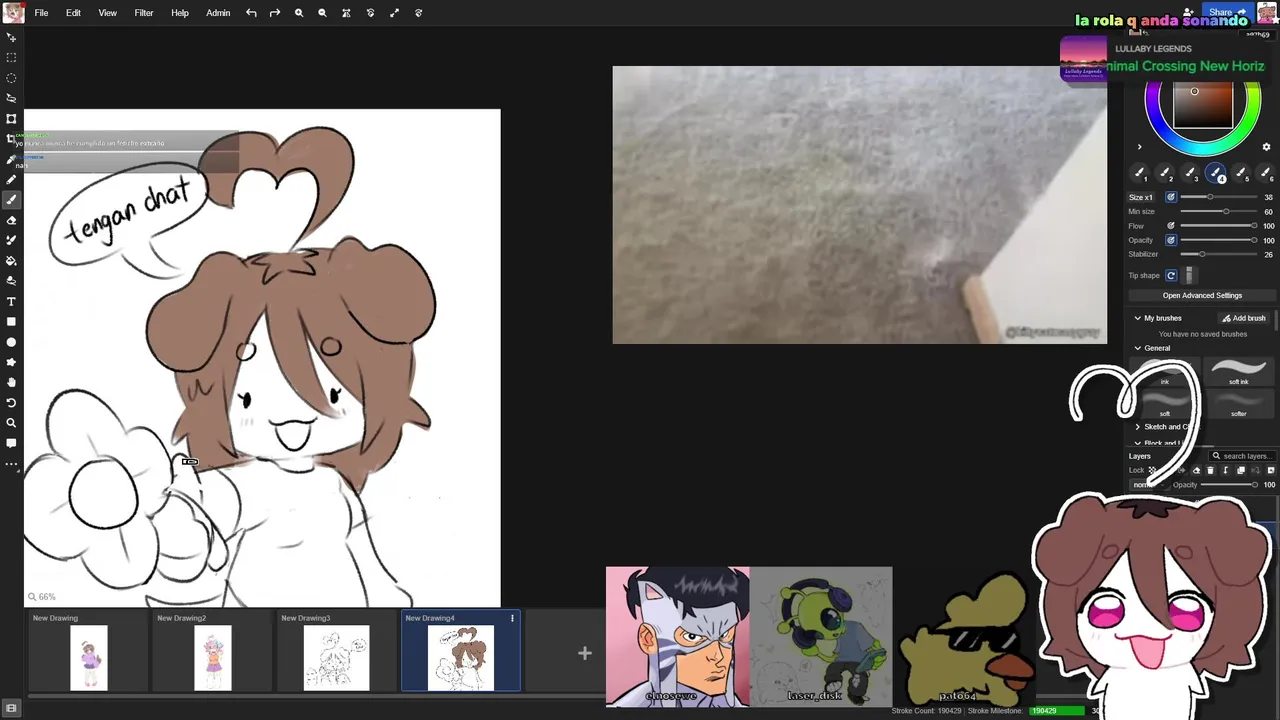Click the Size slider handle
The height and width of the screenshot is (720, 1280).
pyautogui.click(x=1210, y=197)
